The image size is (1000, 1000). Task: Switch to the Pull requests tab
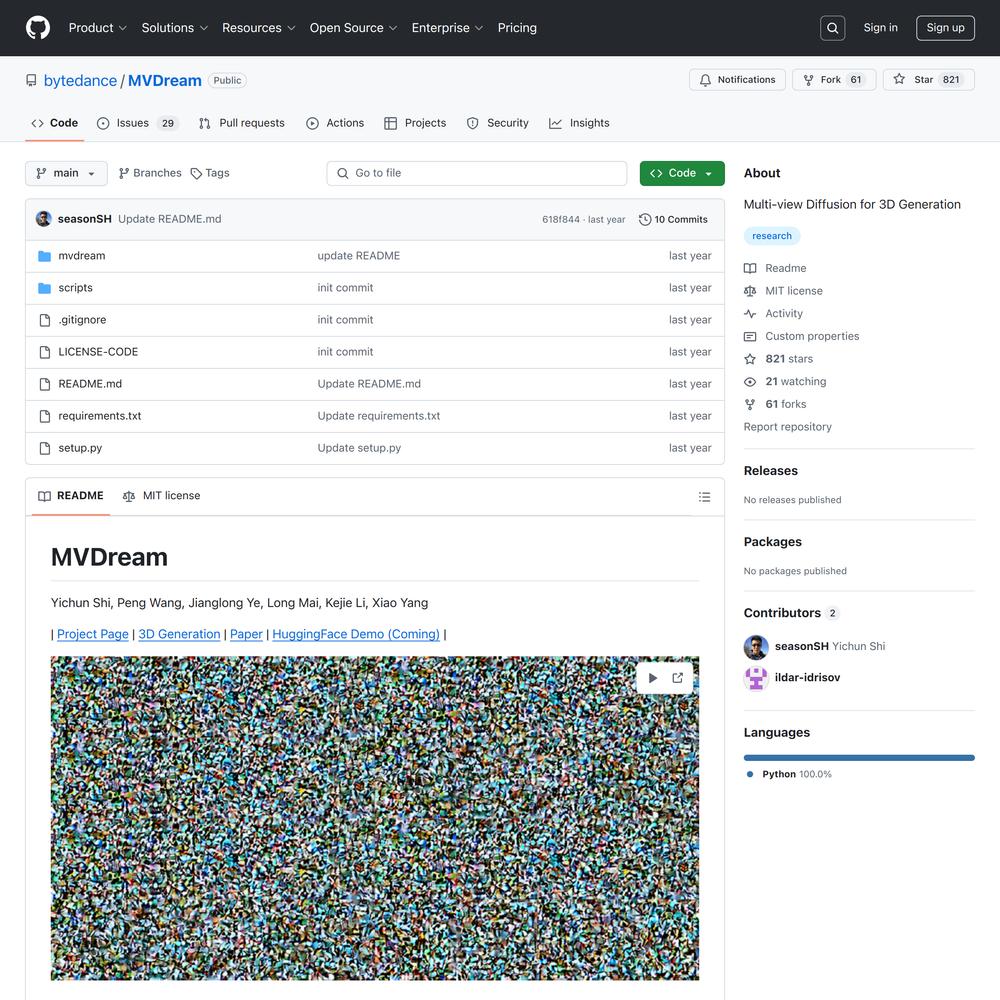coord(242,123)
